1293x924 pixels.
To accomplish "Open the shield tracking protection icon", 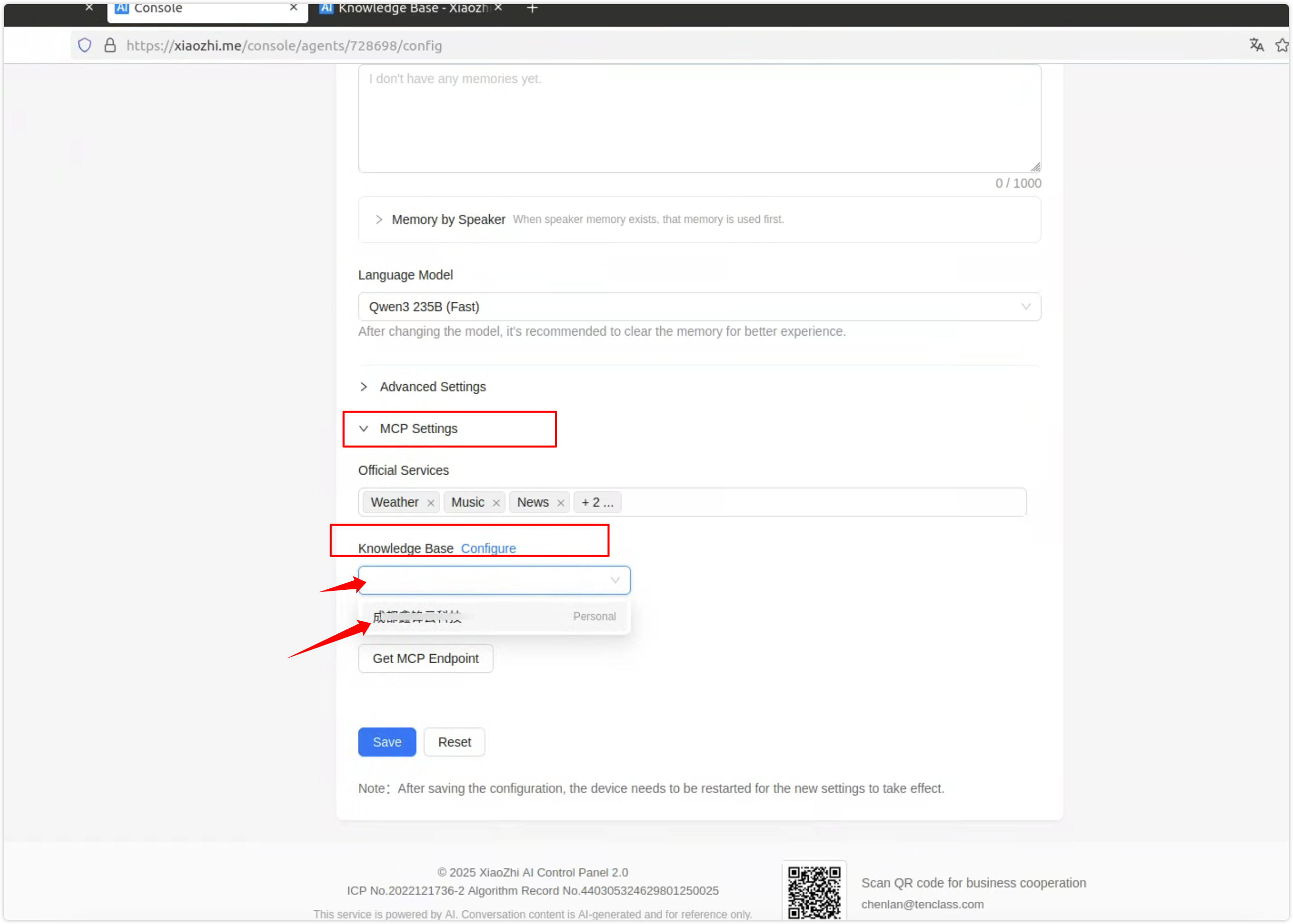I will (x=85, y=45).
